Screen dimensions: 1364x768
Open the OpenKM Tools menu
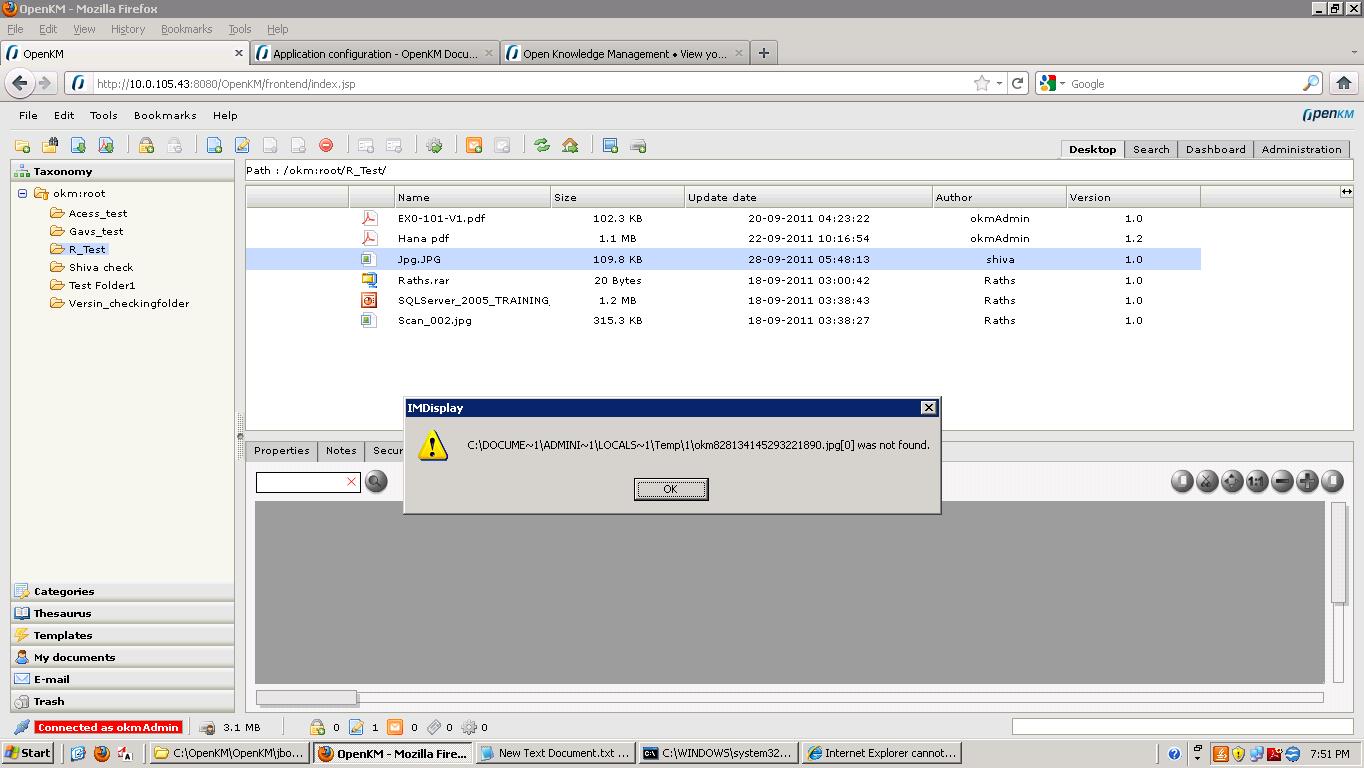click(x=103, y=116)
